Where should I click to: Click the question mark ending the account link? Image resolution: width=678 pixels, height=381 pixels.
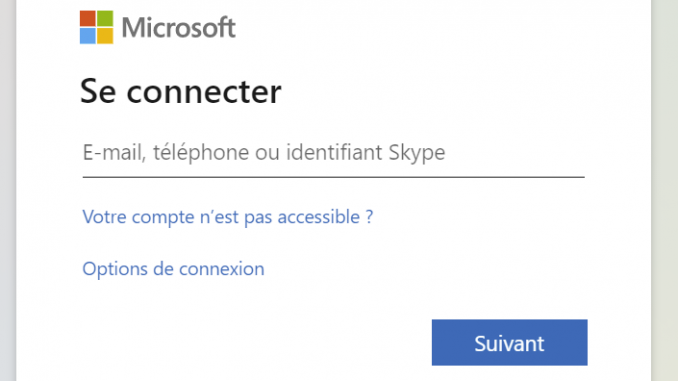(369, 217)
